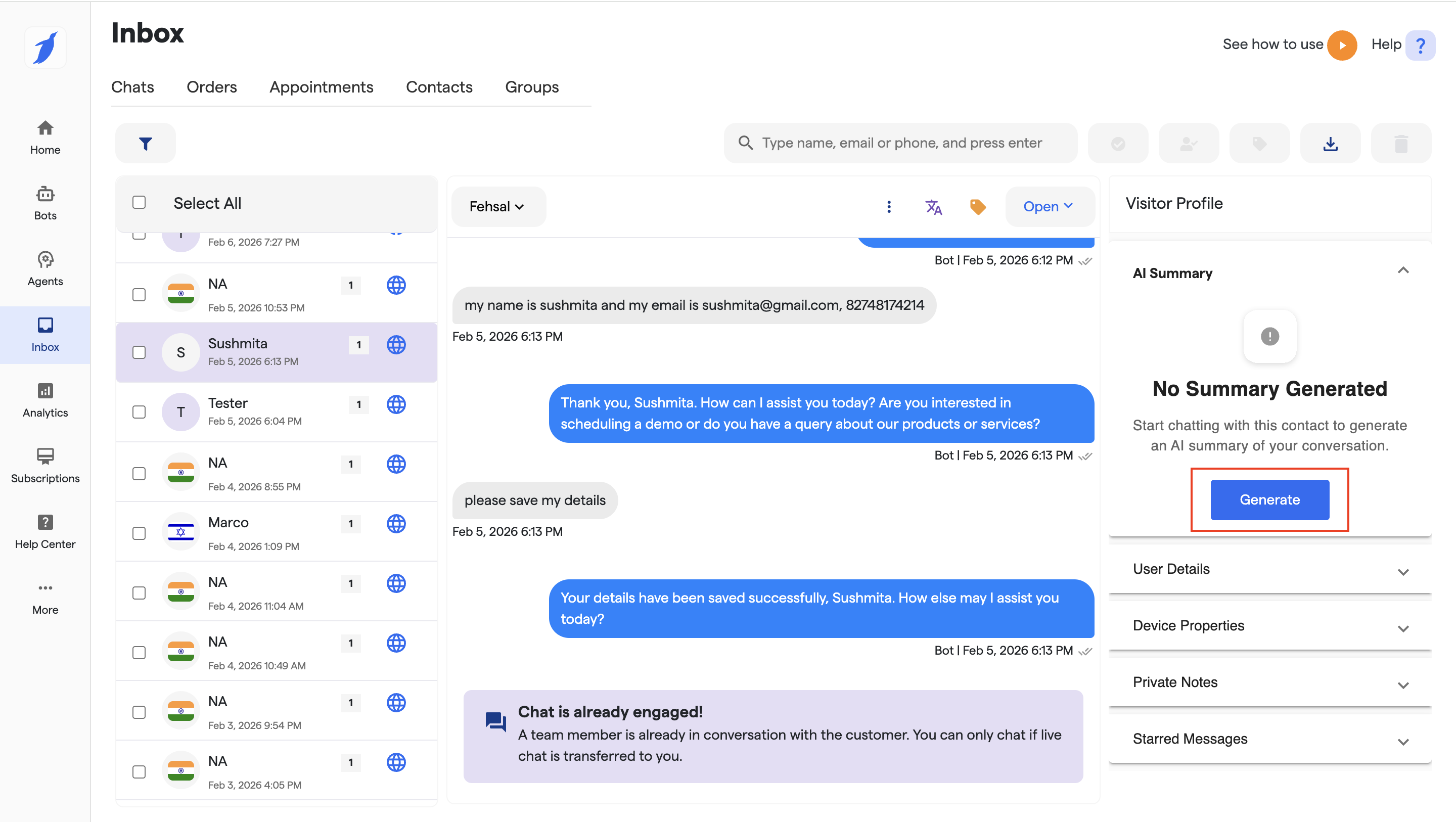Switch to the Contacts tab
1456x822 pixels.
439,87
